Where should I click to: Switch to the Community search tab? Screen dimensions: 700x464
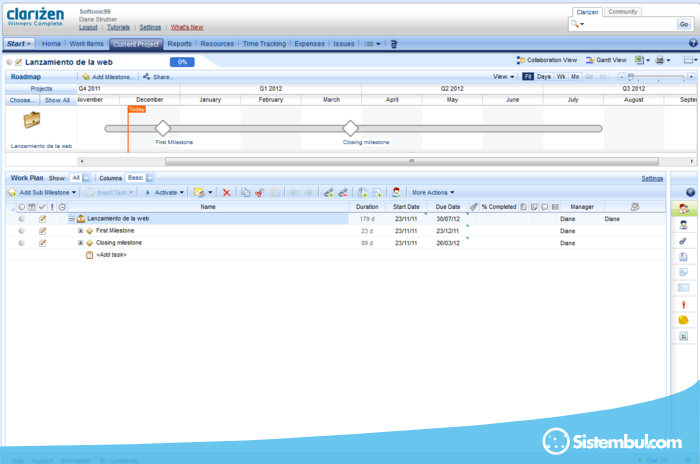(624, 11)
